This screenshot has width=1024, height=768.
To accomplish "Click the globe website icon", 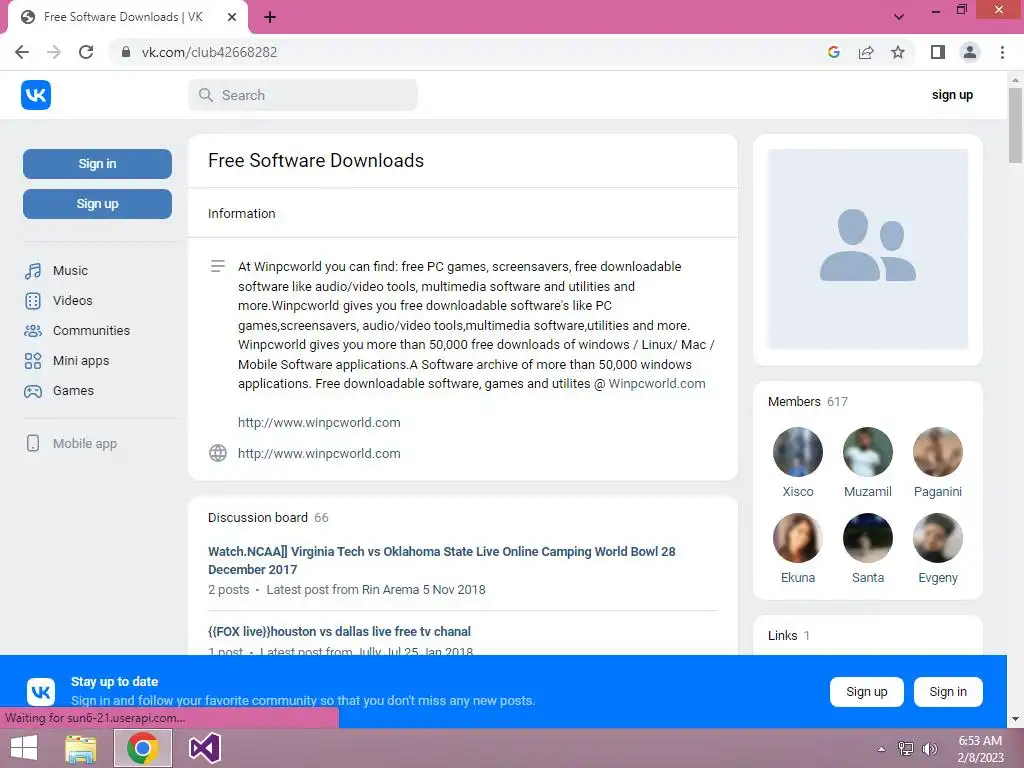I will click(x=218, y=453).
